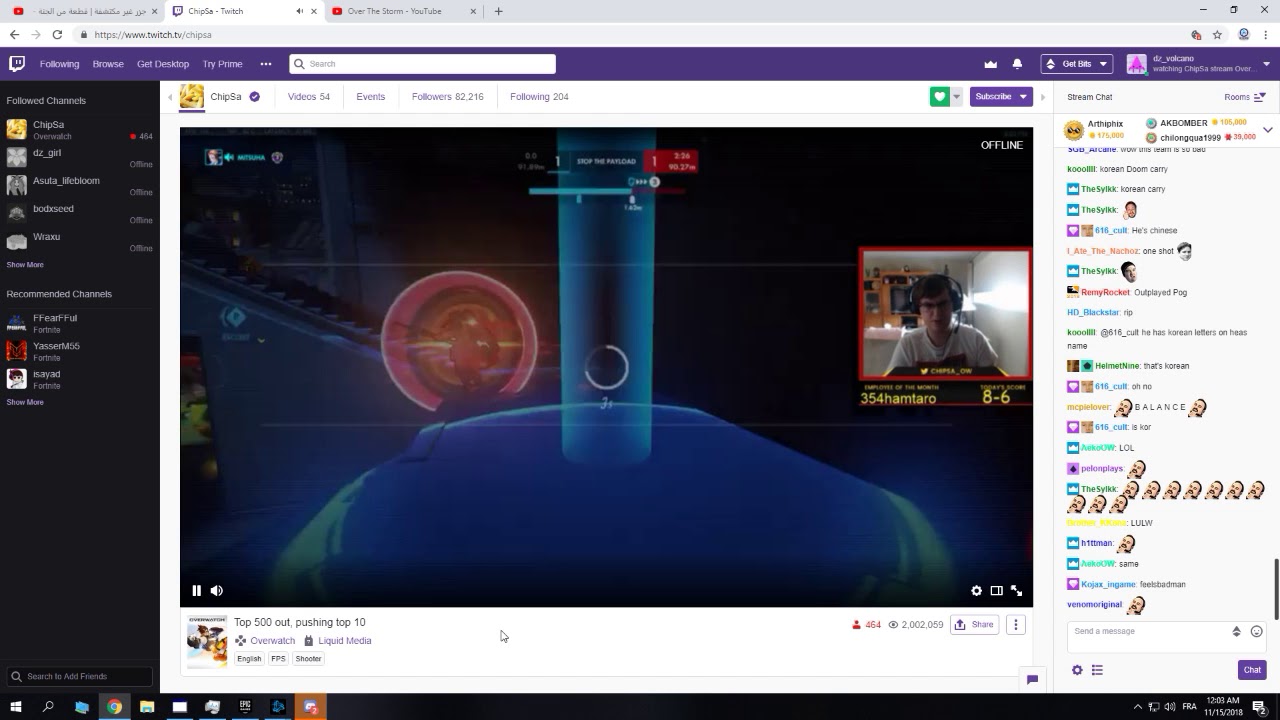Show more recommended channels

[x=25, y=402]
